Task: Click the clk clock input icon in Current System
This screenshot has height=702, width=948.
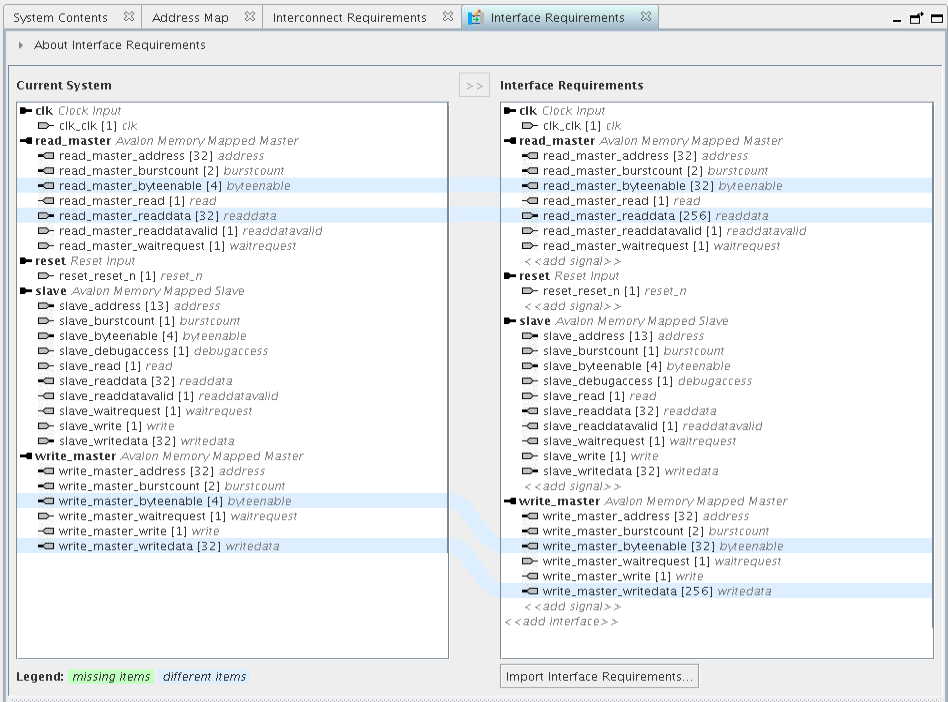Action: tap(26, 111)
